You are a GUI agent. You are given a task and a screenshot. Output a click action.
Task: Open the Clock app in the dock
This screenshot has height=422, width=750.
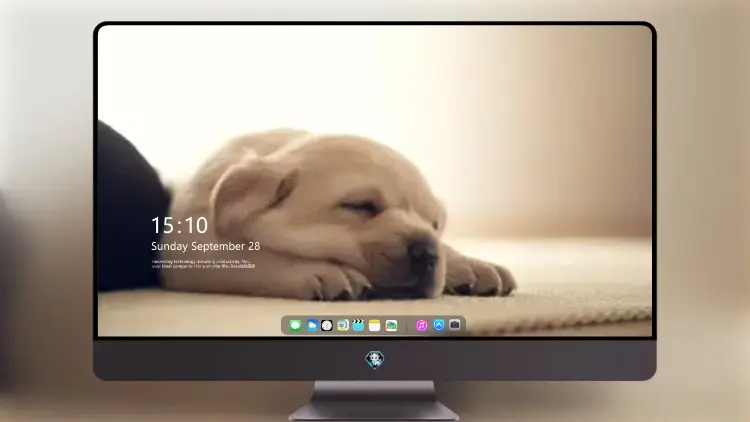[327, 325]
